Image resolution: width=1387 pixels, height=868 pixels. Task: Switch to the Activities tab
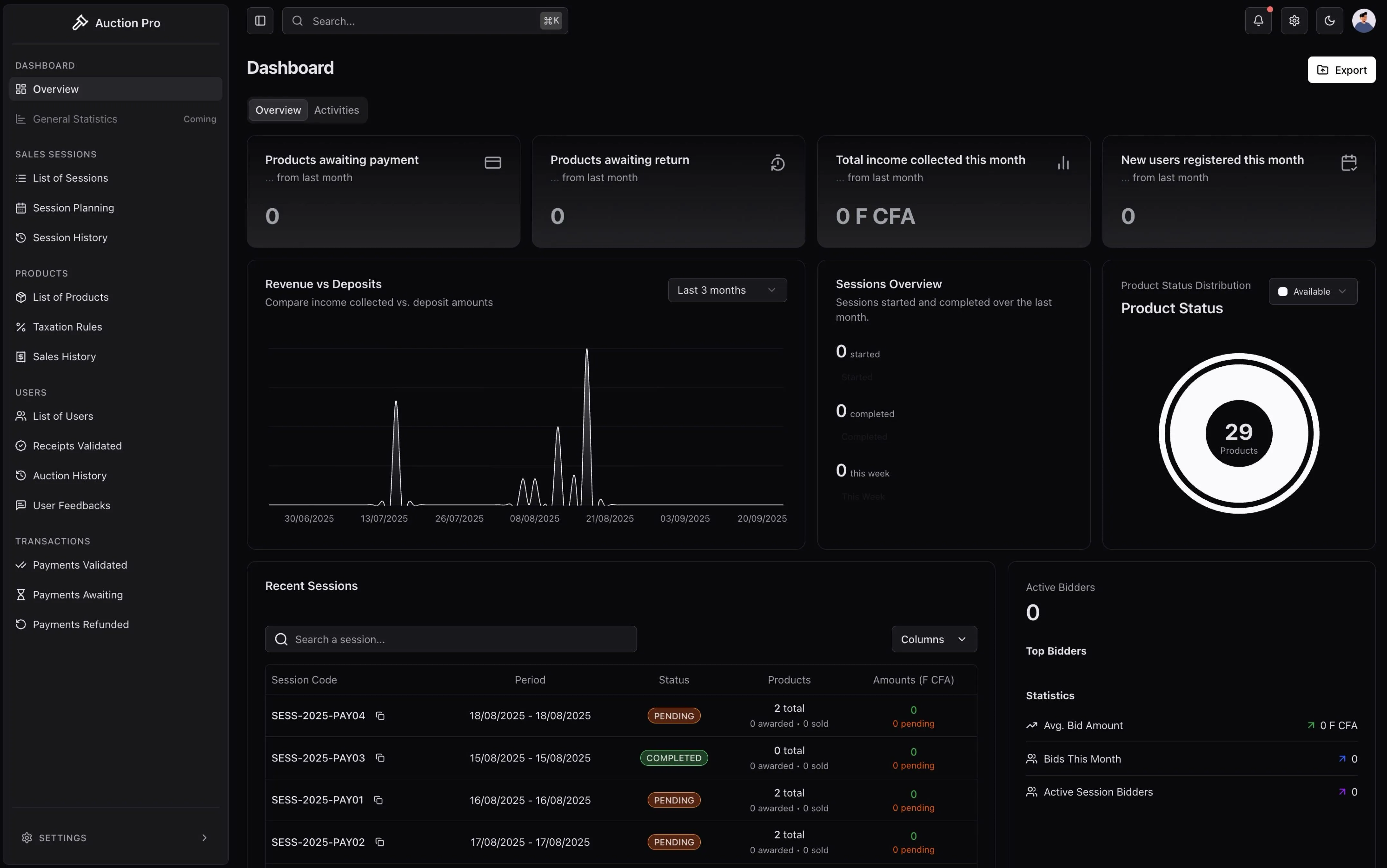pyautogui.click(x=337, y=110)
